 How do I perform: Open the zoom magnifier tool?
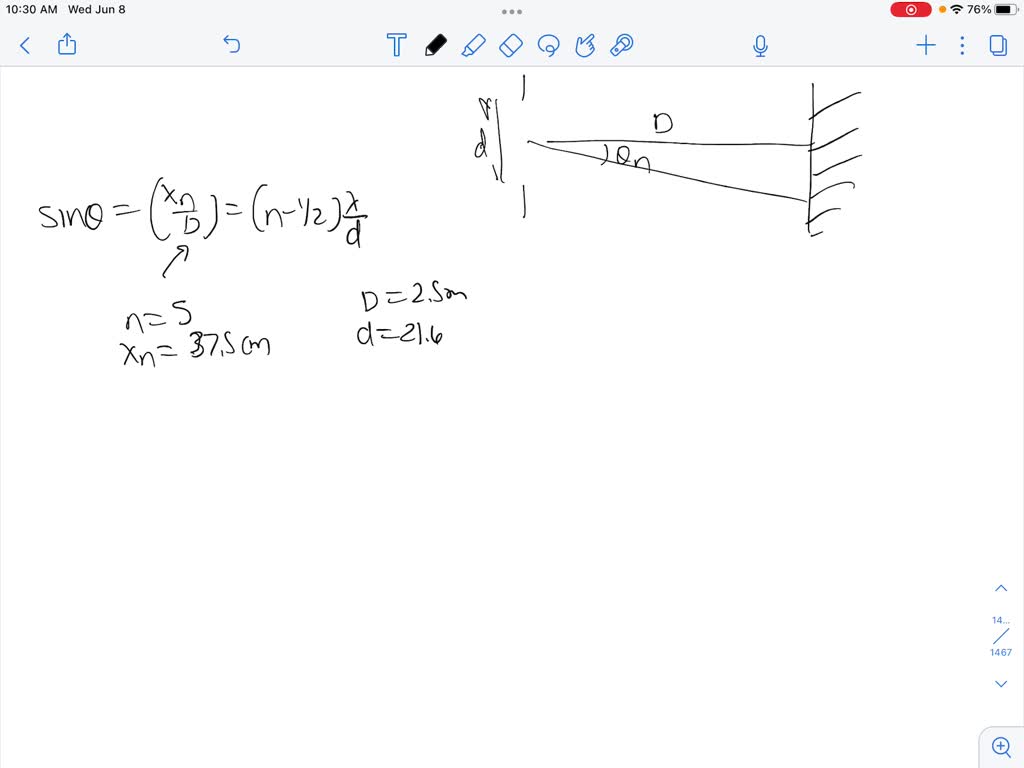click(1001, 746)
